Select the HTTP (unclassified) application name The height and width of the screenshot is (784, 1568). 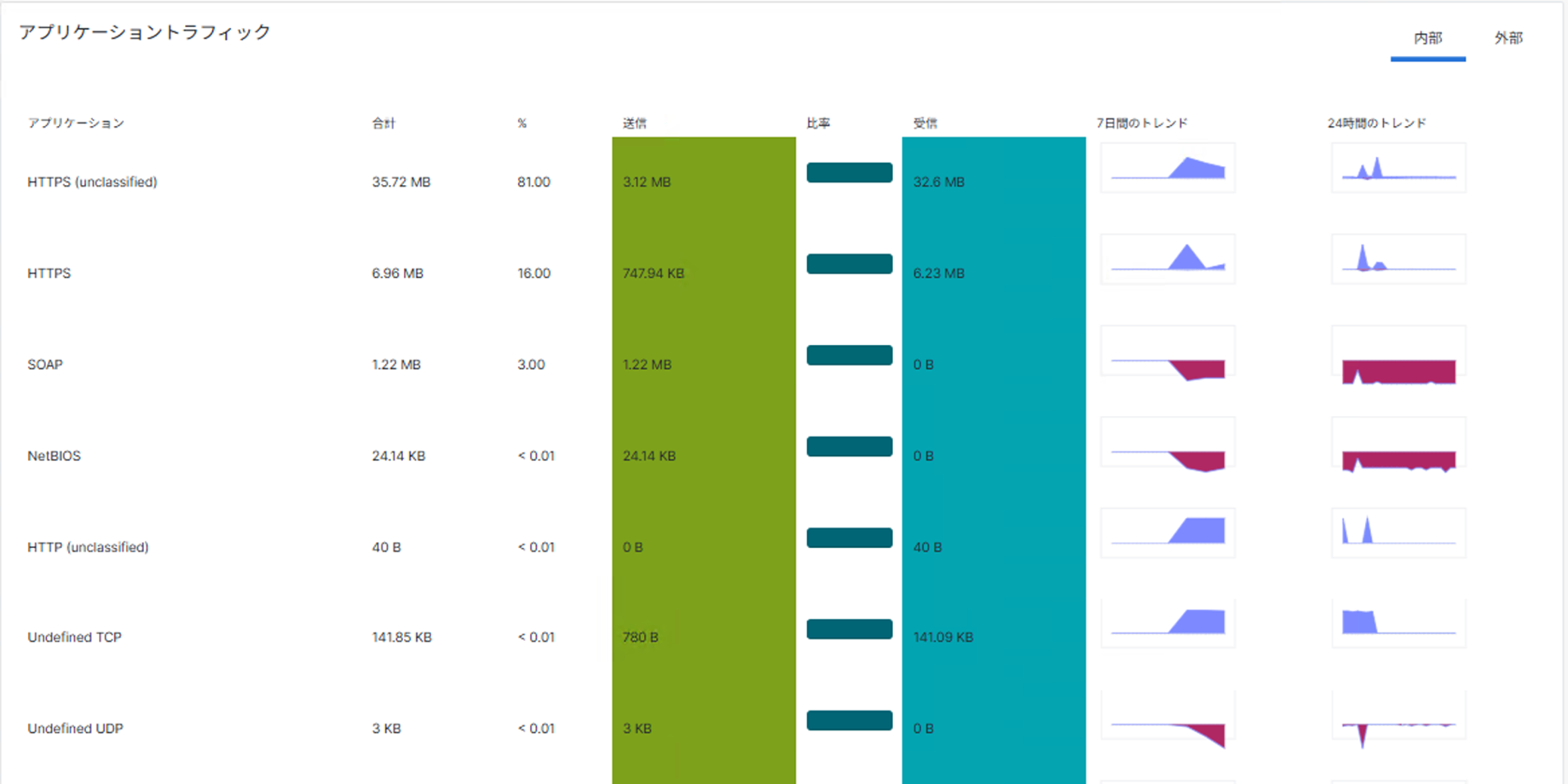pos(88,547)
